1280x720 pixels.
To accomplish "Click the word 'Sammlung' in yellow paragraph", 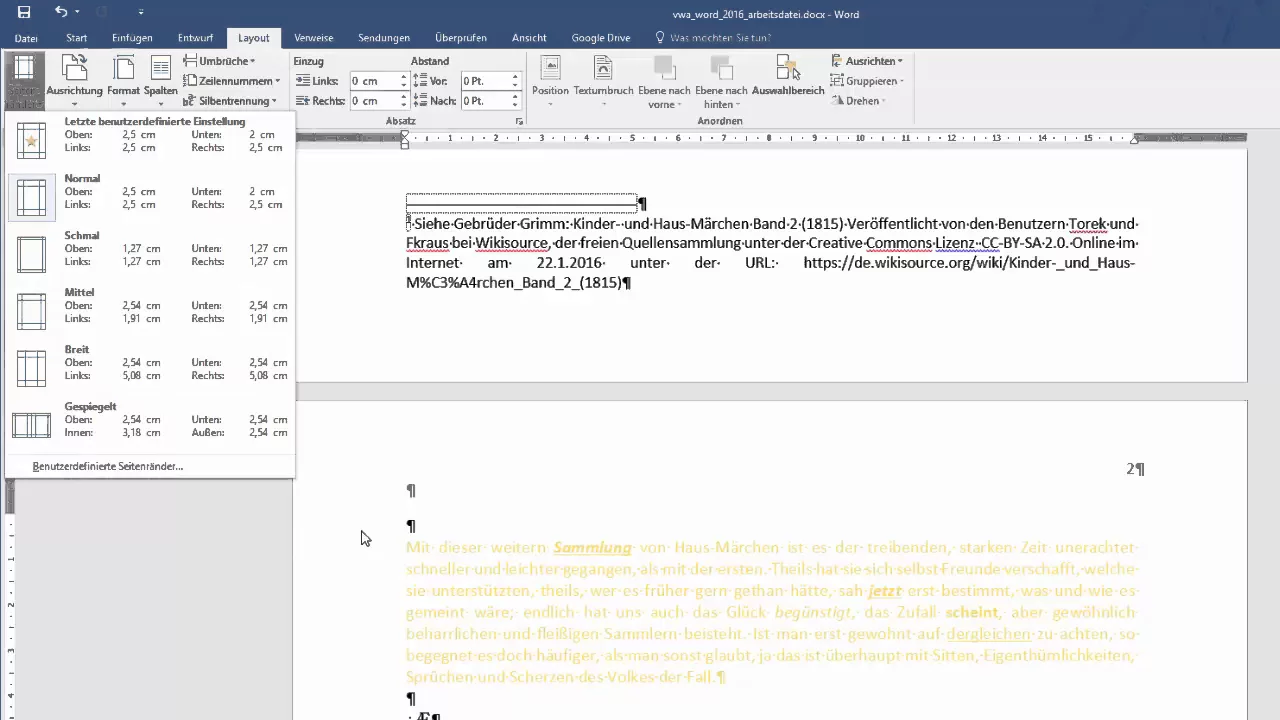I will click(x=592, y=548).
